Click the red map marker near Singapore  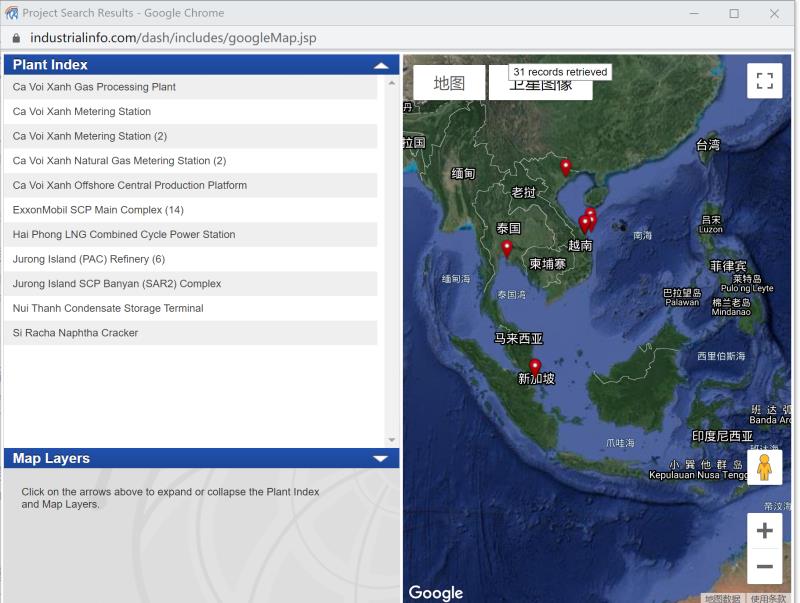[535, 366]
